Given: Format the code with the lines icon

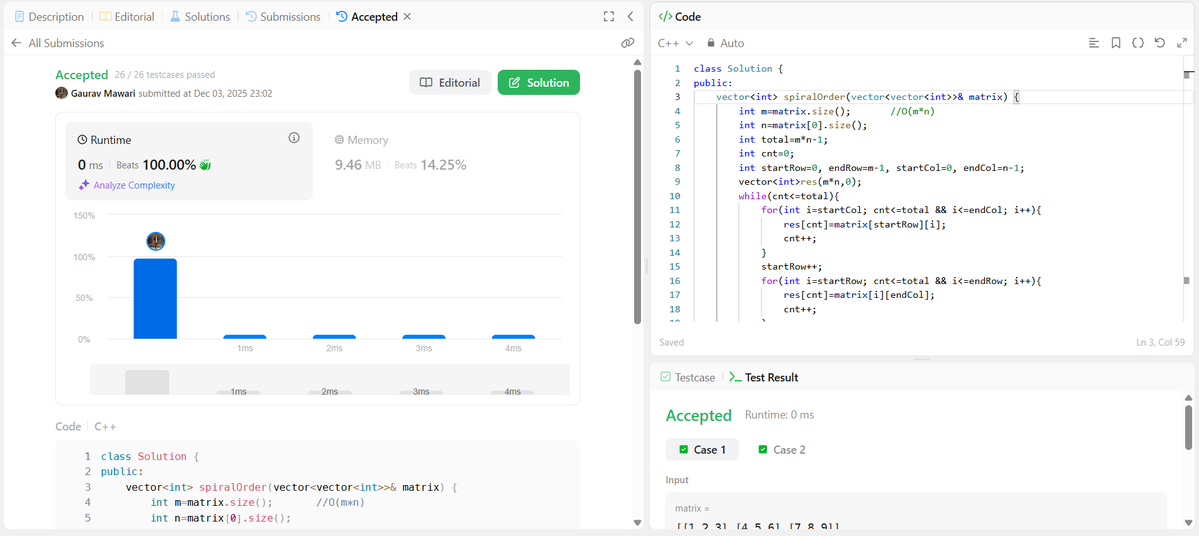Looking at the screenshot, I should pyautogui.click(x=1093, y=44).
